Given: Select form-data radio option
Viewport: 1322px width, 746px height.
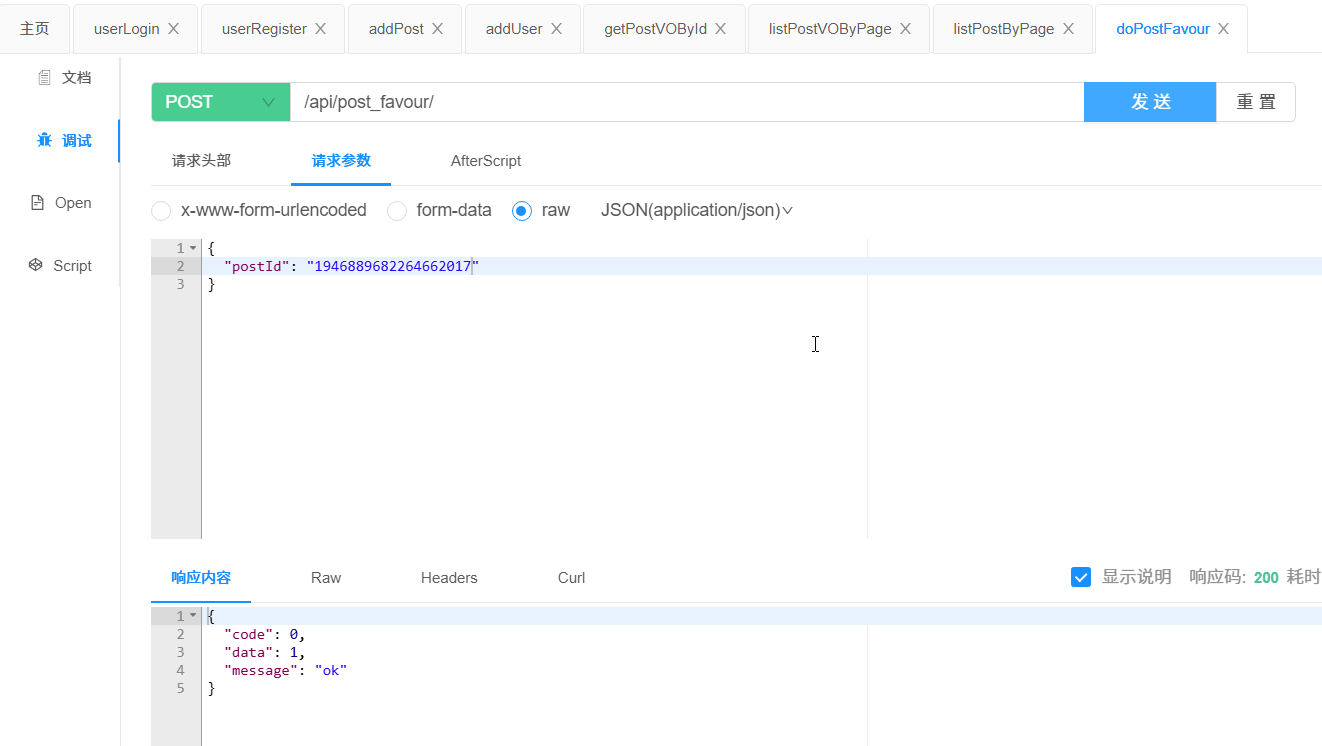Looking at the screenshot, I should tap(397, 211).
